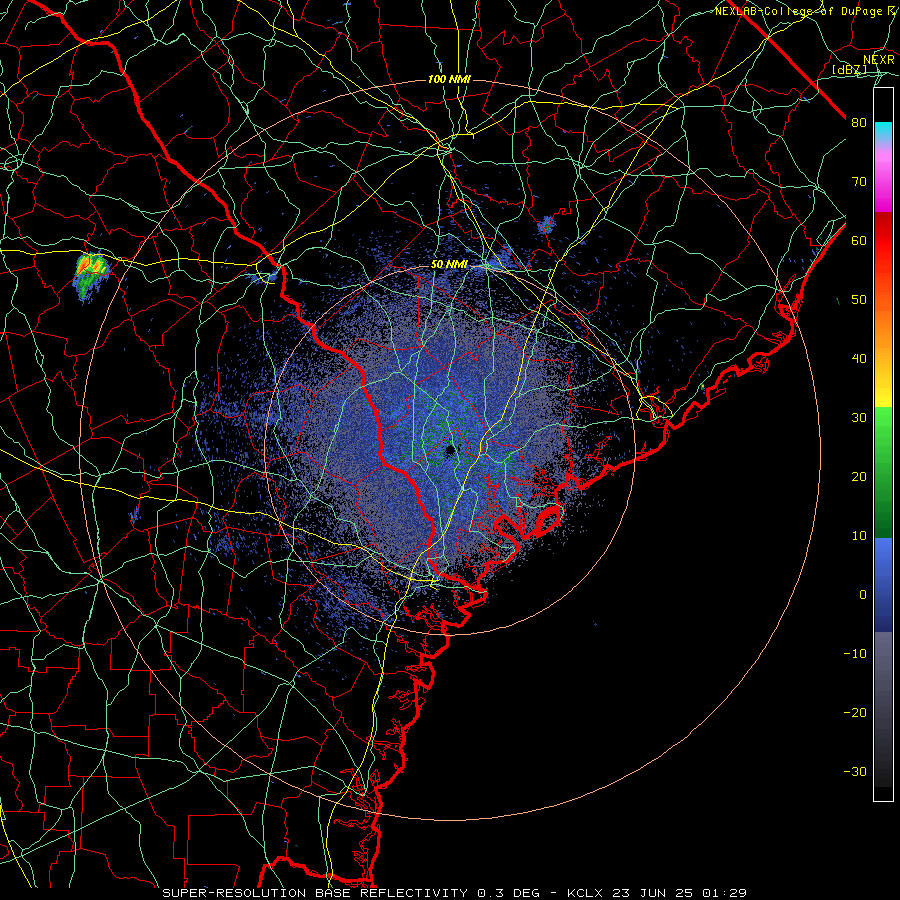
Task: Click the -10 value on dBZ scale
Action: [855, 653]
